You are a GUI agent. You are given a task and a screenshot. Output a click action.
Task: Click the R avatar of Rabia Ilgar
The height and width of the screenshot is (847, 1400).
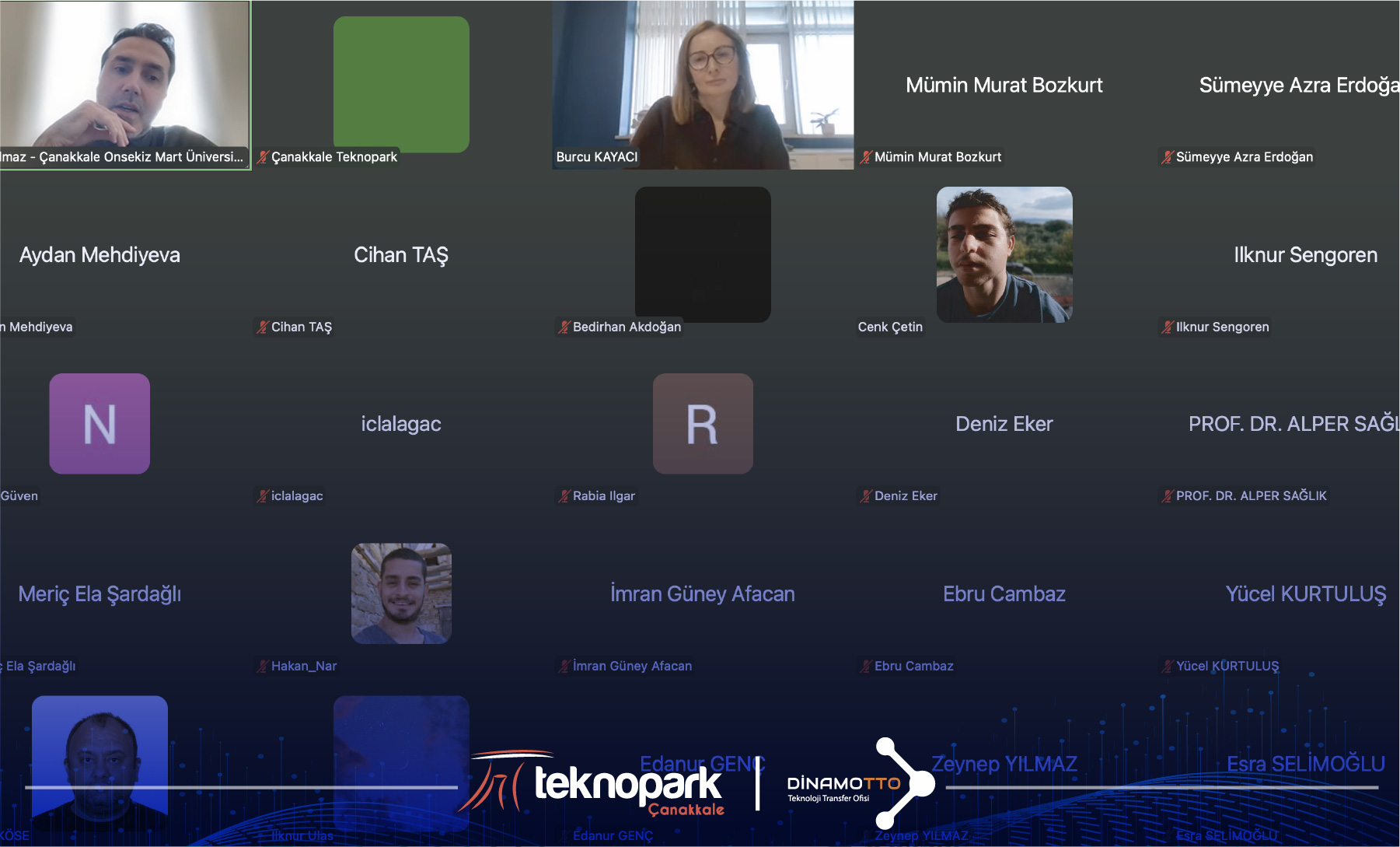pyautogui.click(x=703, y=424)
